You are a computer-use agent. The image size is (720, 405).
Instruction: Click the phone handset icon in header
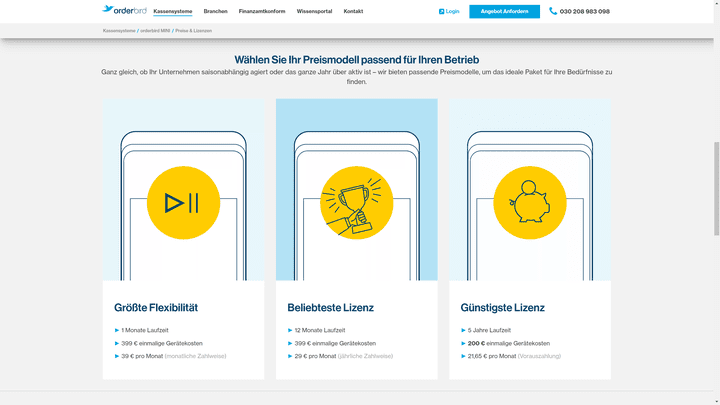click(x=553, y=11)
